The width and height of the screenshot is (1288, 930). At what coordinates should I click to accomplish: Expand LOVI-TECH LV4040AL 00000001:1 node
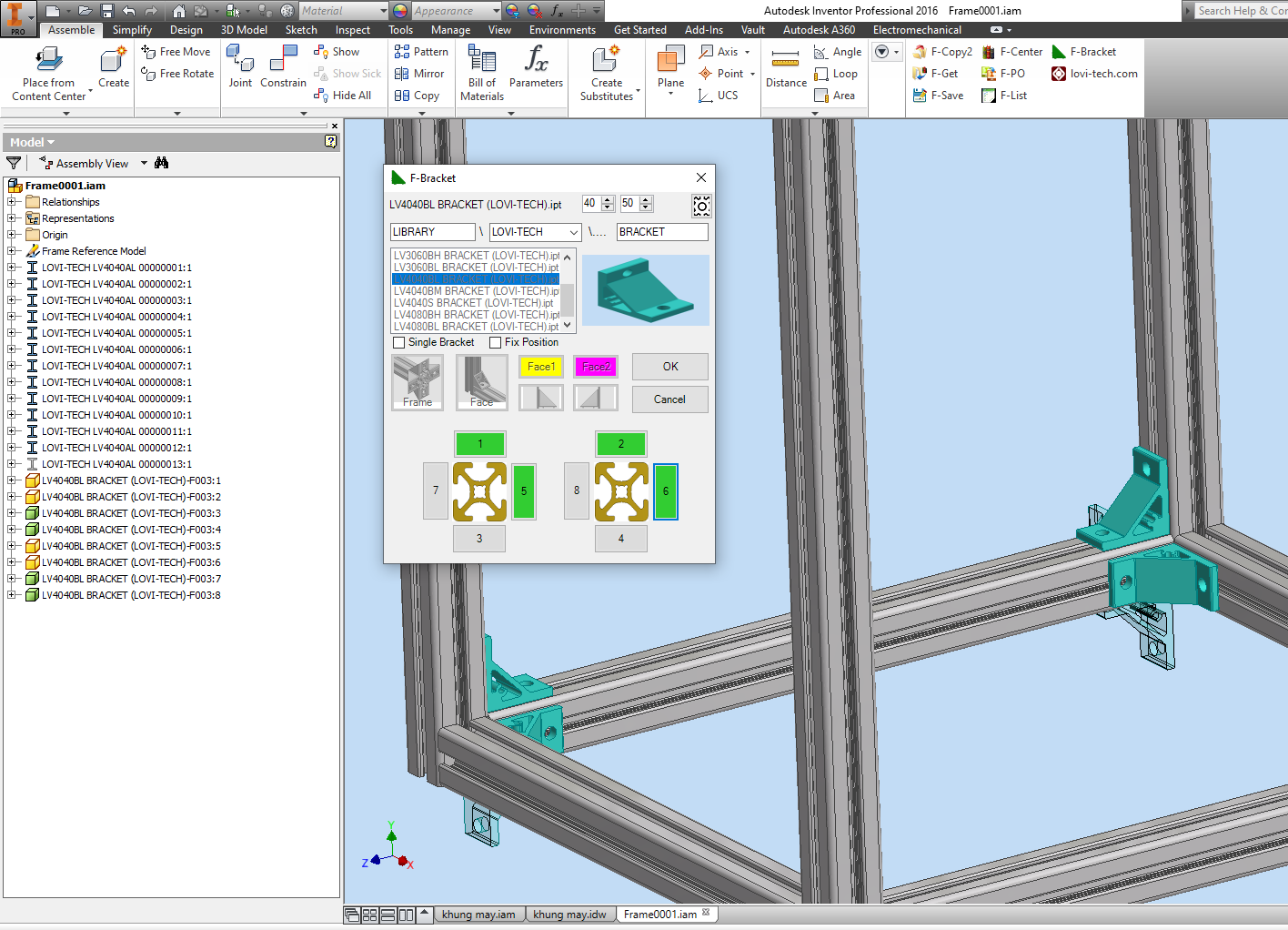(12, 268)
